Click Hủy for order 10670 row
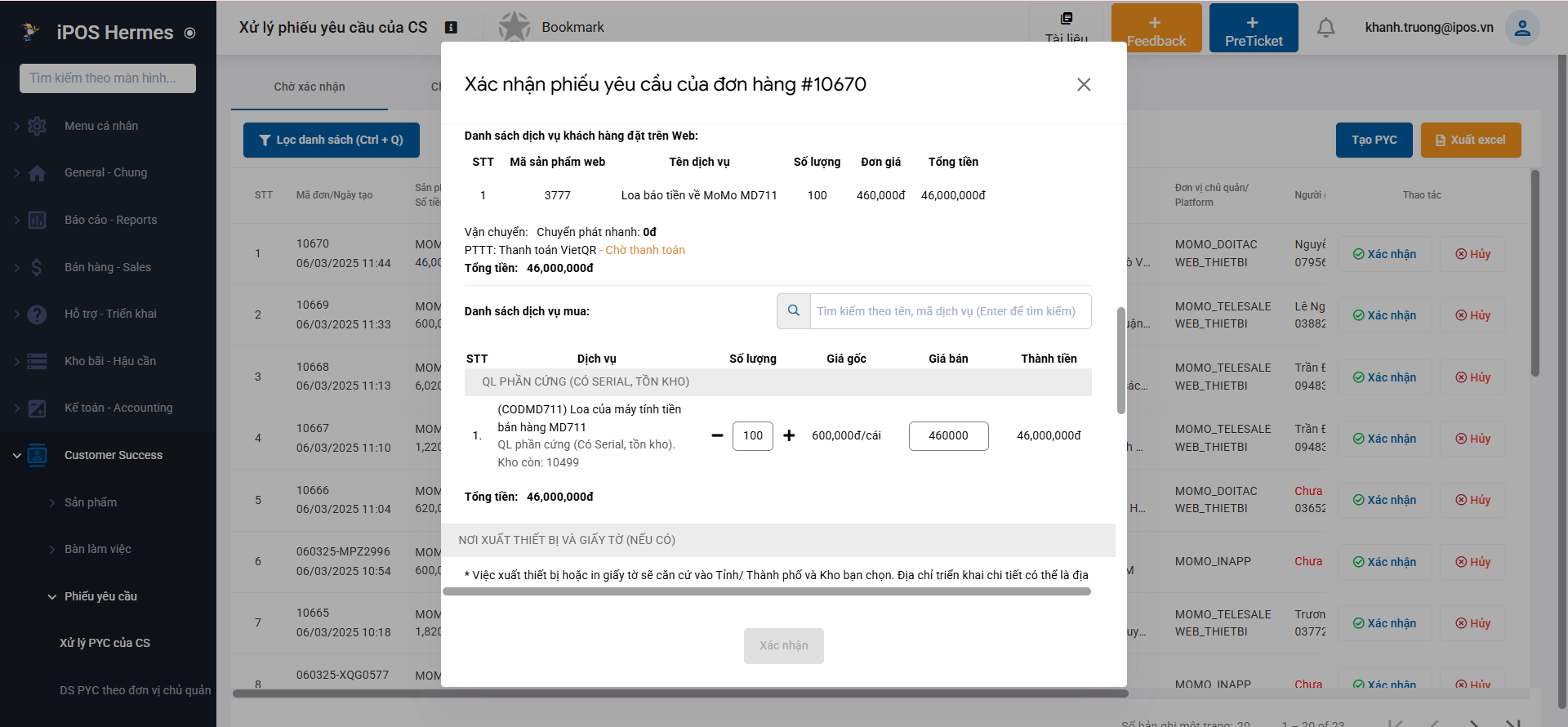The width and height of the screenshot is (1568, 727). 1472,254
